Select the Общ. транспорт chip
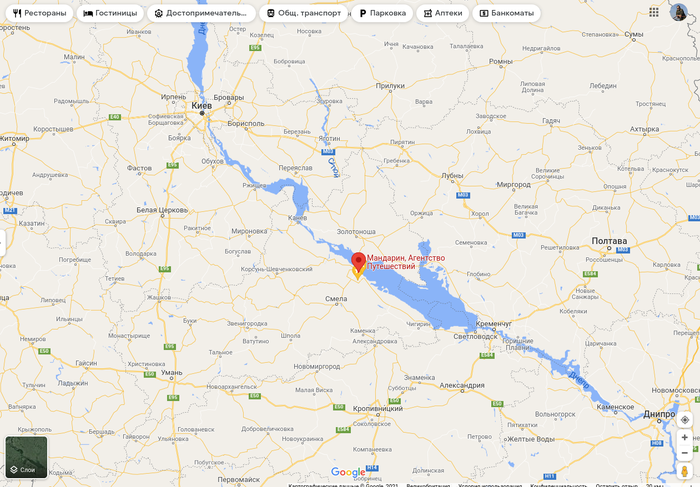 click(x=304, y=13)
